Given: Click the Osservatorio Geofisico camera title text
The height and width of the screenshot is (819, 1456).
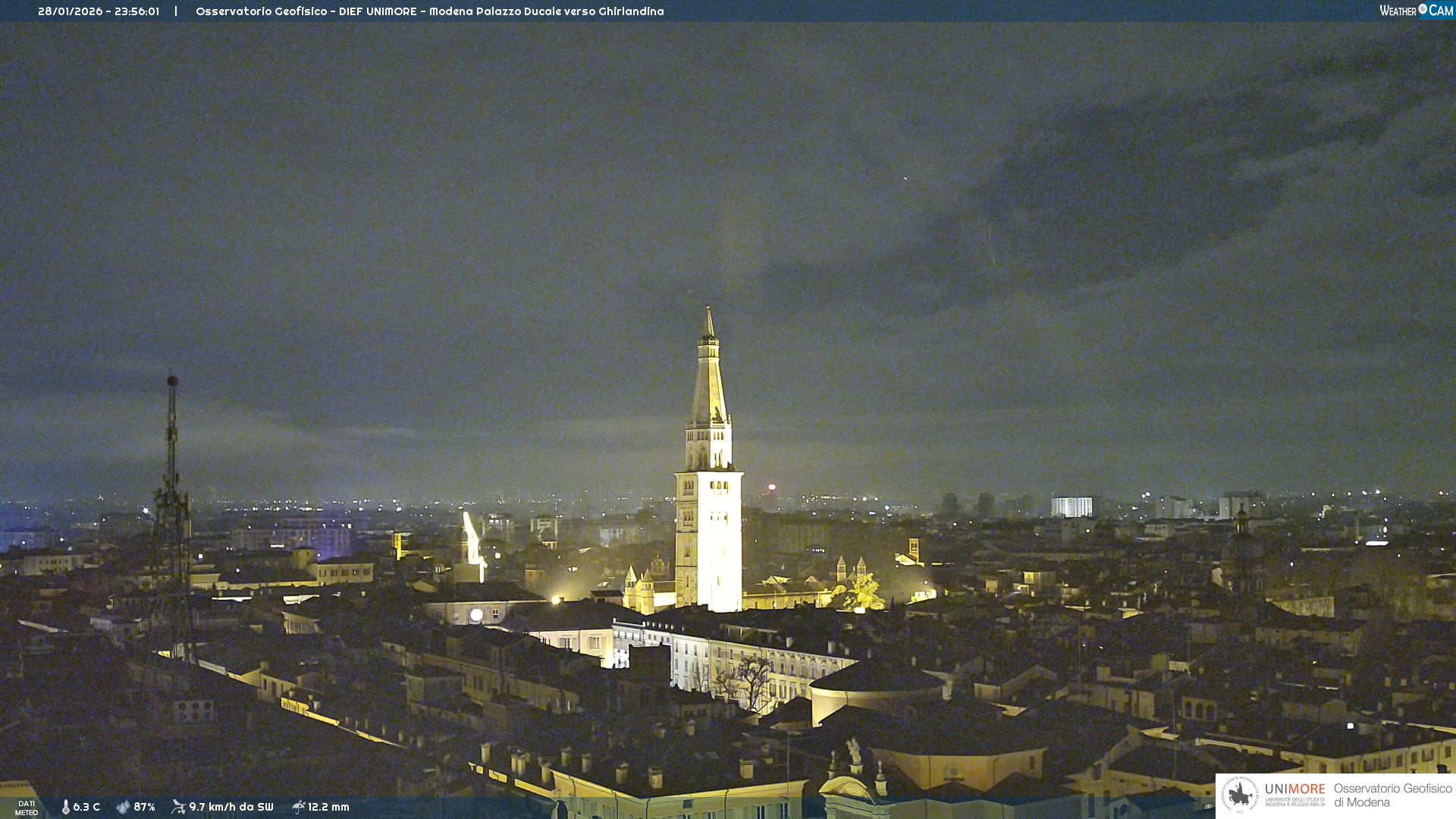Looking at the screenshot, I should [429, 11].
